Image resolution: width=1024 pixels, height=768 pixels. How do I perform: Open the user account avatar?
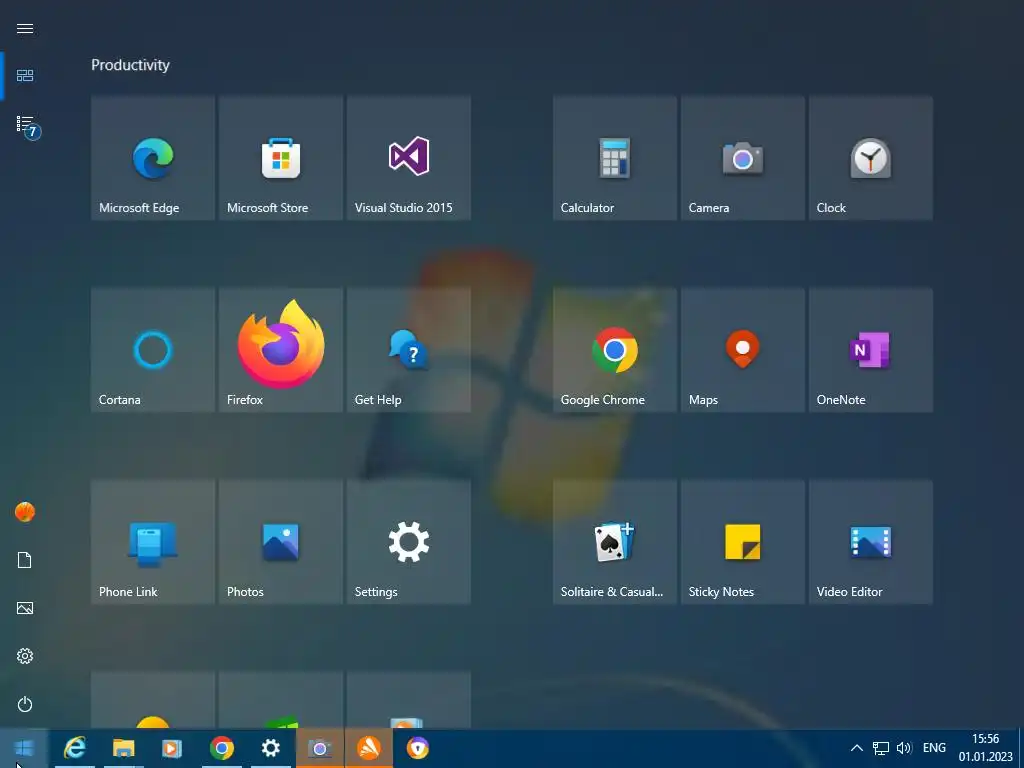25,512
